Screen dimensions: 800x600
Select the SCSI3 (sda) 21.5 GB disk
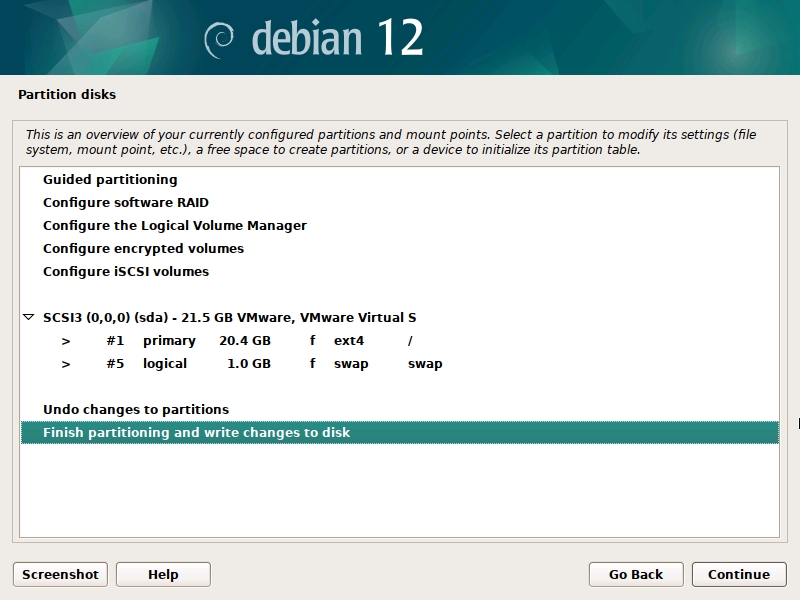pyautogui.click(x=230, y=318)
